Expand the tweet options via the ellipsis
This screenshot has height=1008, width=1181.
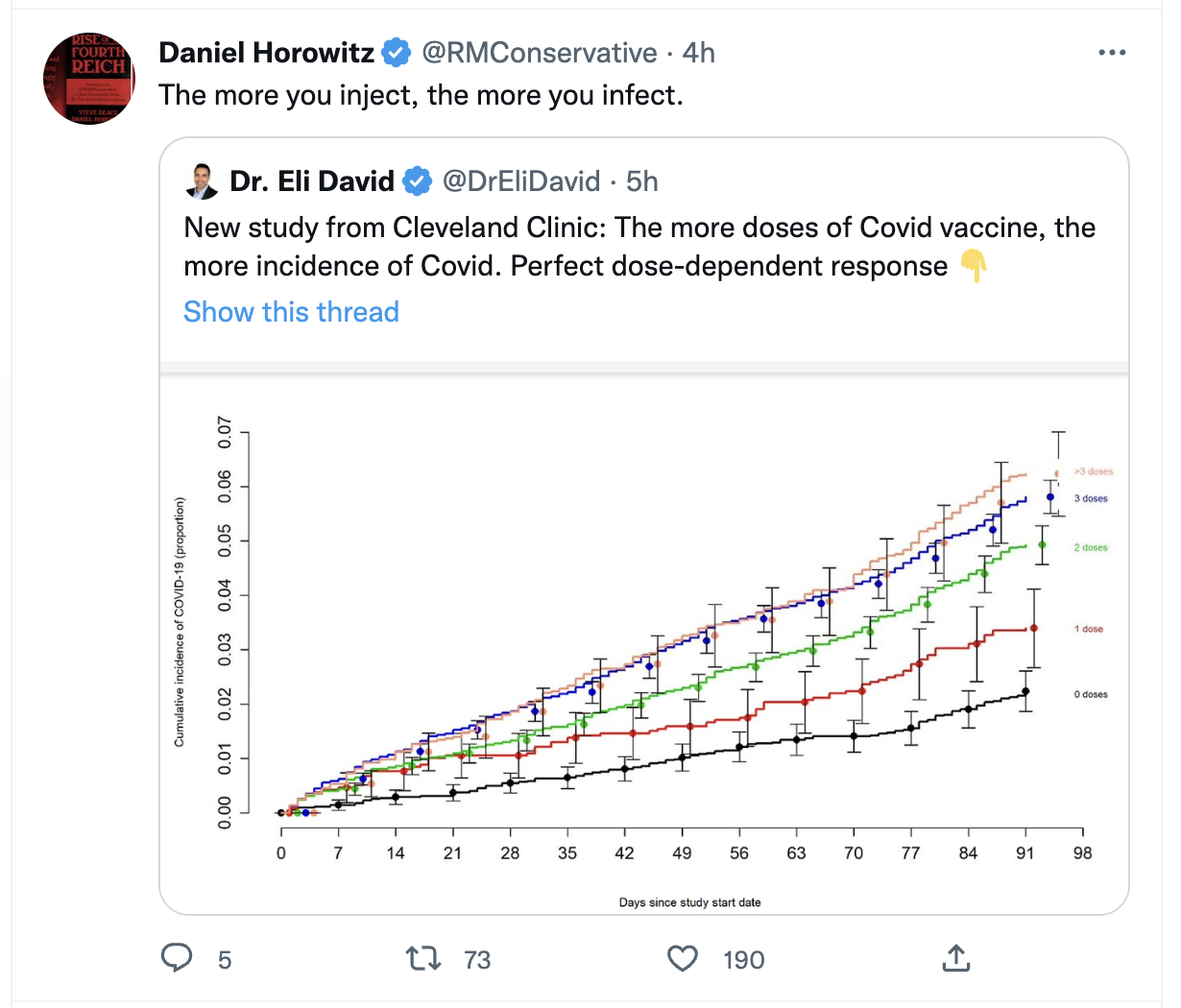coord(1111,52)
